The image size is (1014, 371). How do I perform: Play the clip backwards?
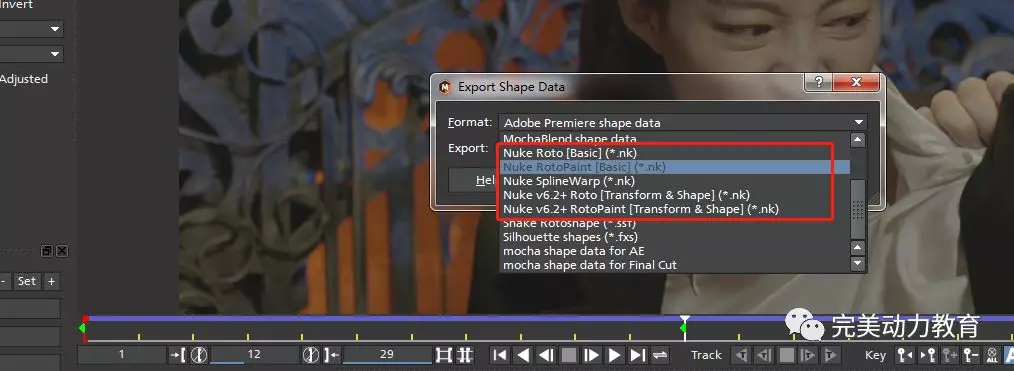tap(524, 355)
